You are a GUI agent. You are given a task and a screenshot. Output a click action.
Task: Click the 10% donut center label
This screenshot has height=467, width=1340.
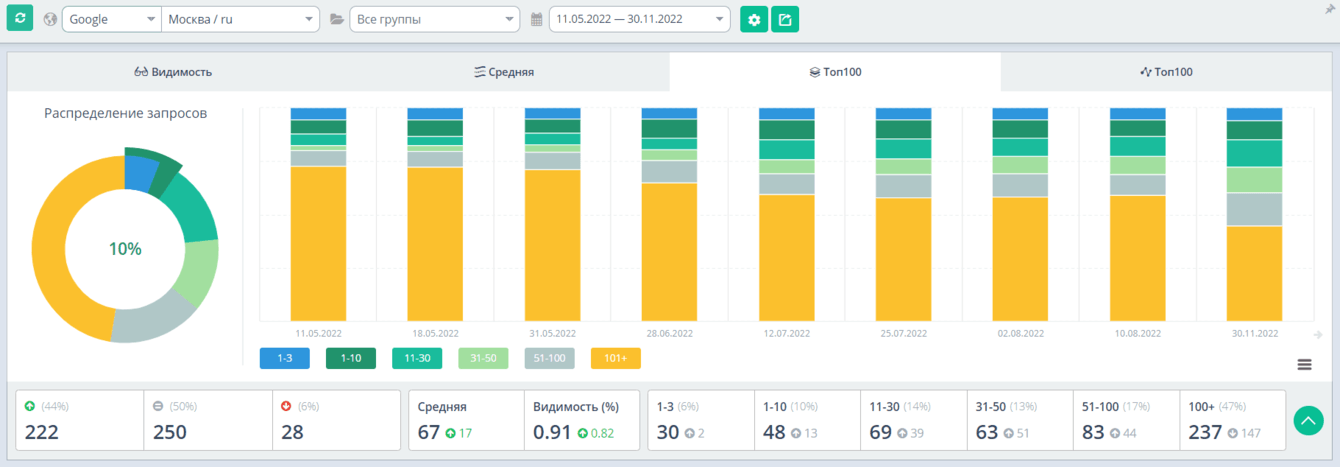click(125, 249)
